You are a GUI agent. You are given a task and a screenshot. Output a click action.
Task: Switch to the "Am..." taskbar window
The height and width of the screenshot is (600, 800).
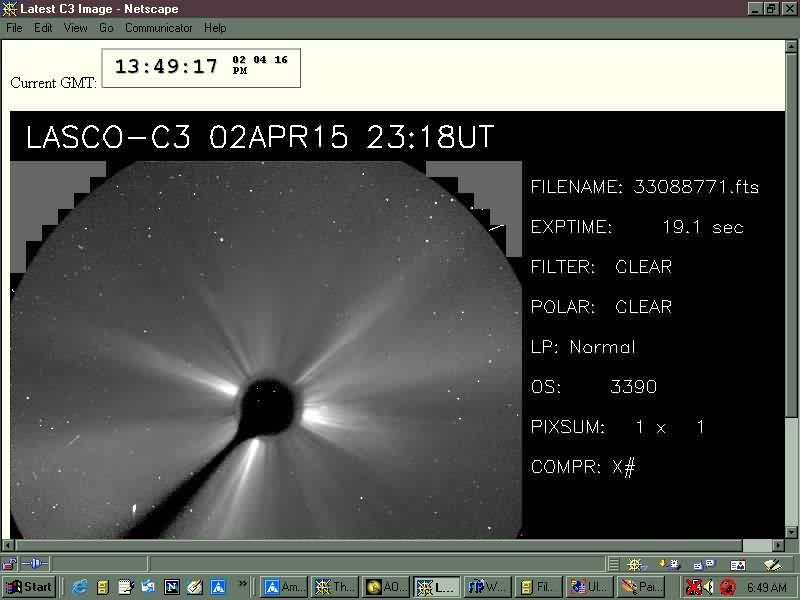pyautogui.click(x=284, y=587)
